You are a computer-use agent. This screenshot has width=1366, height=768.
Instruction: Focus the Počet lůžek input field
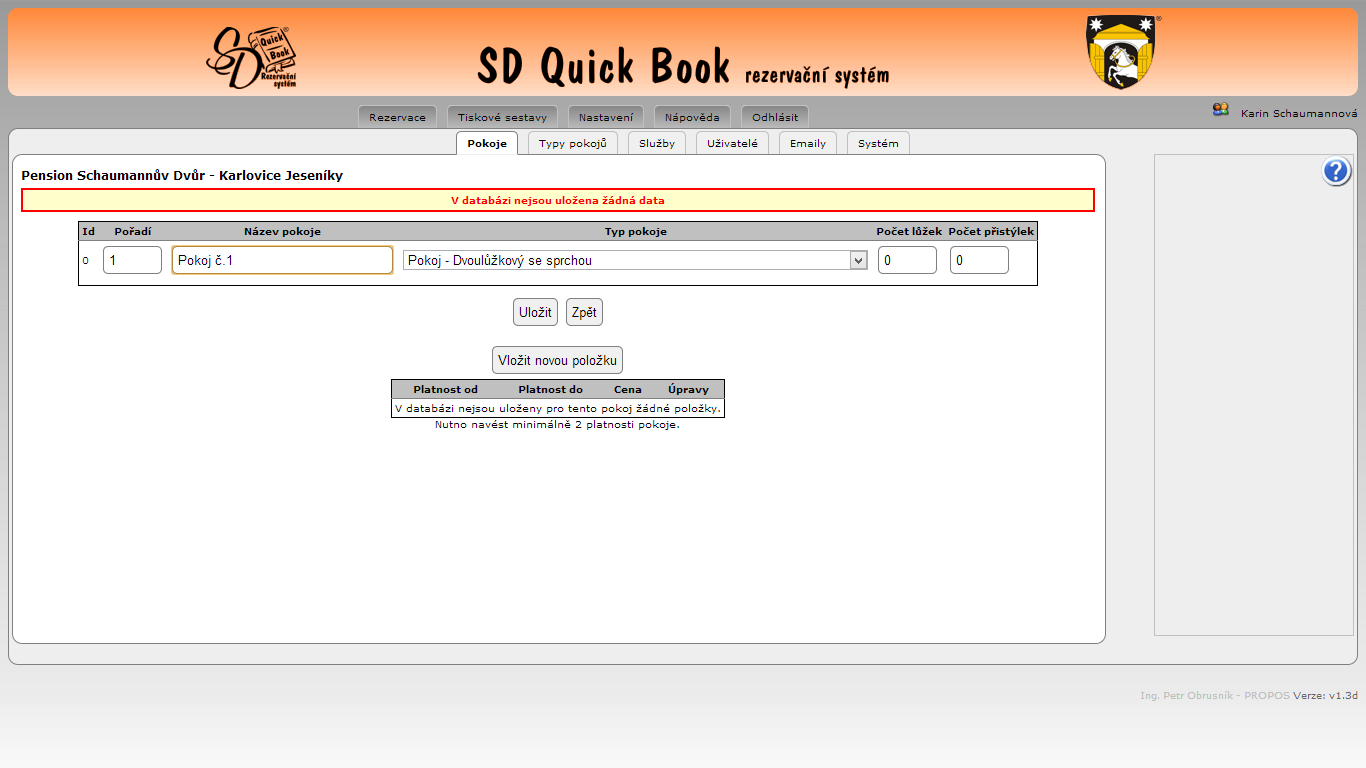(x=908, y=260)
